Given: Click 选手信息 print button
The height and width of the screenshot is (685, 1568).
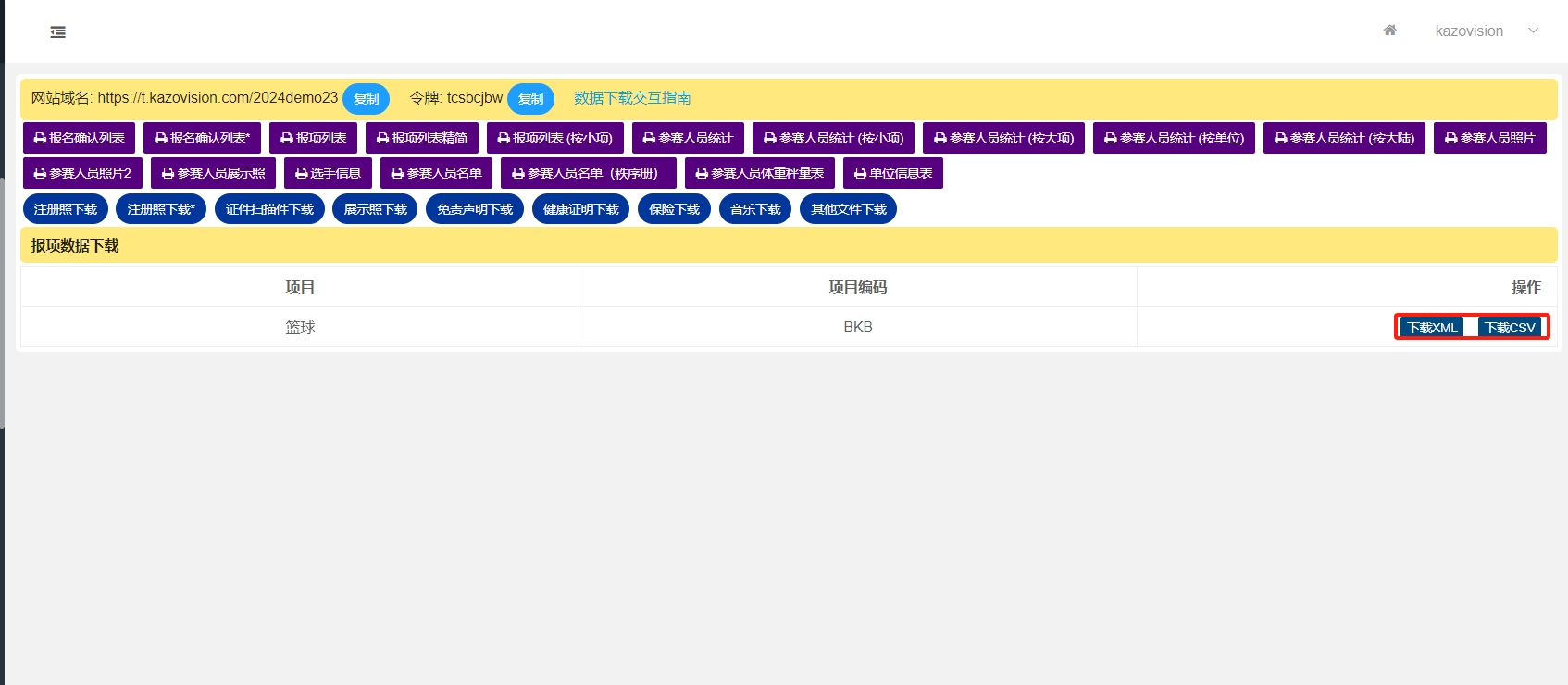Looking at the screenshot, I should (328, 173).
